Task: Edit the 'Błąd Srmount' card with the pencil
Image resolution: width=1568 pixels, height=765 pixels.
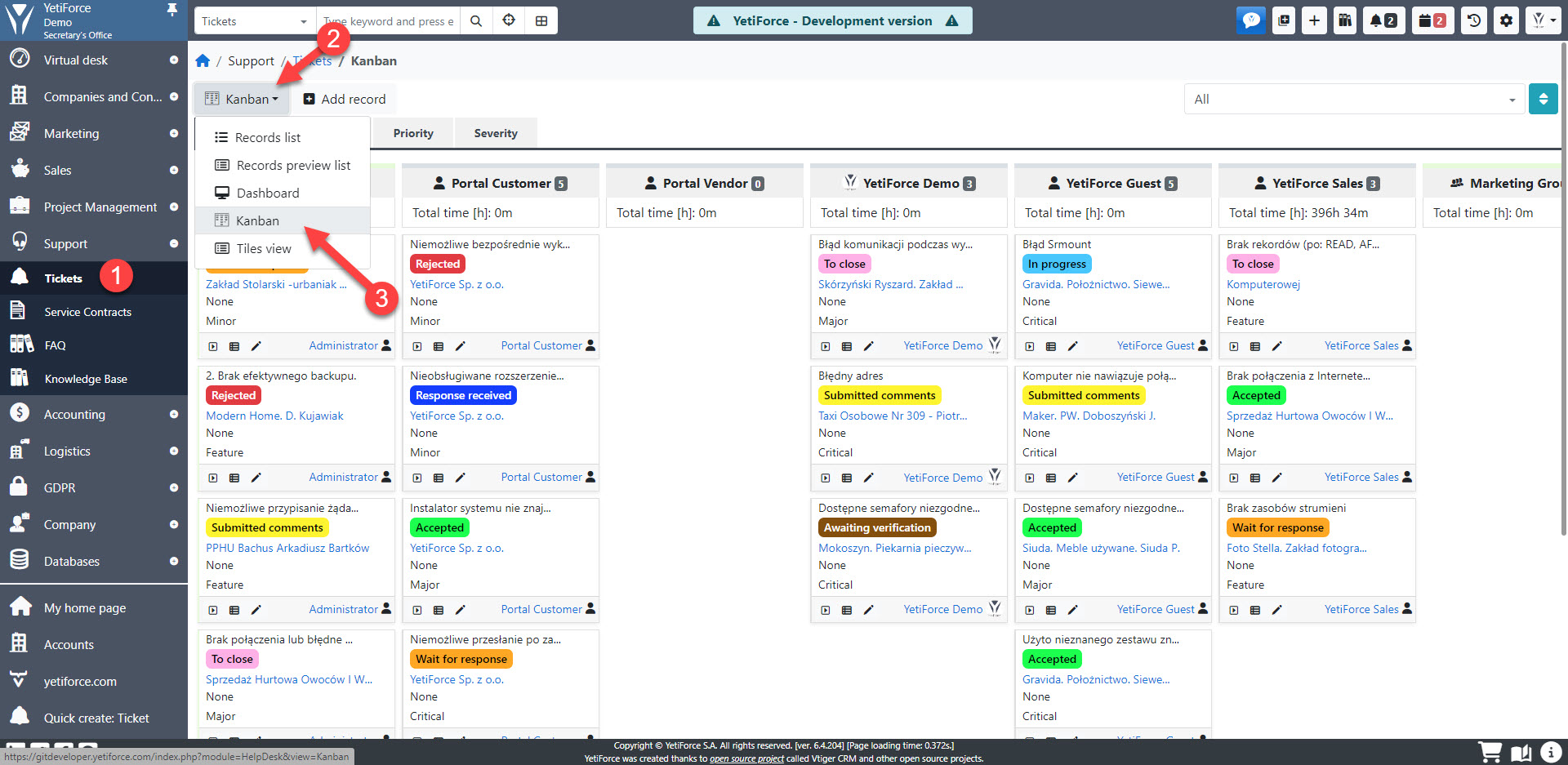Action: click(1072, 346)
